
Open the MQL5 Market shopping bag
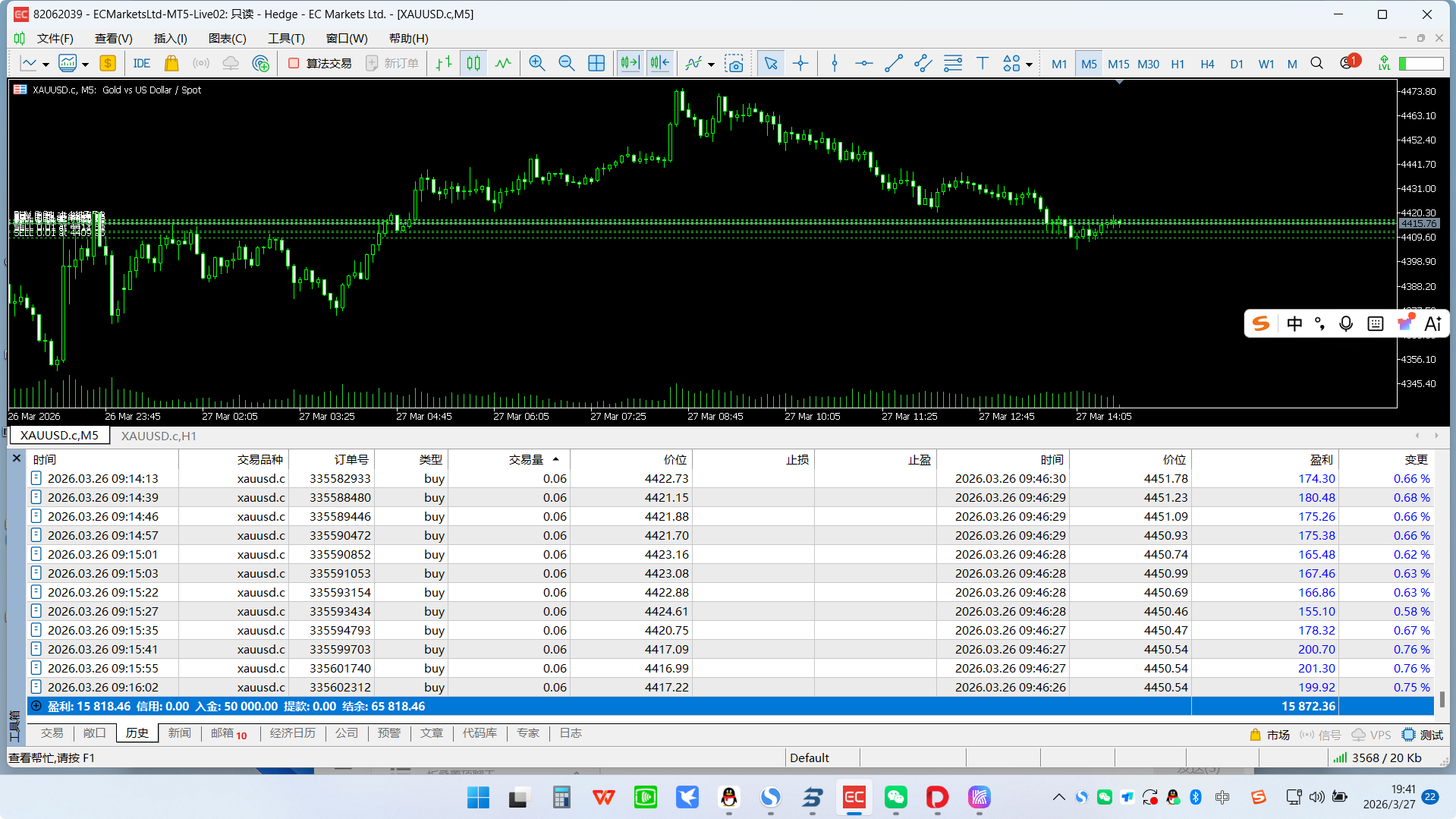tap(171, 64)
